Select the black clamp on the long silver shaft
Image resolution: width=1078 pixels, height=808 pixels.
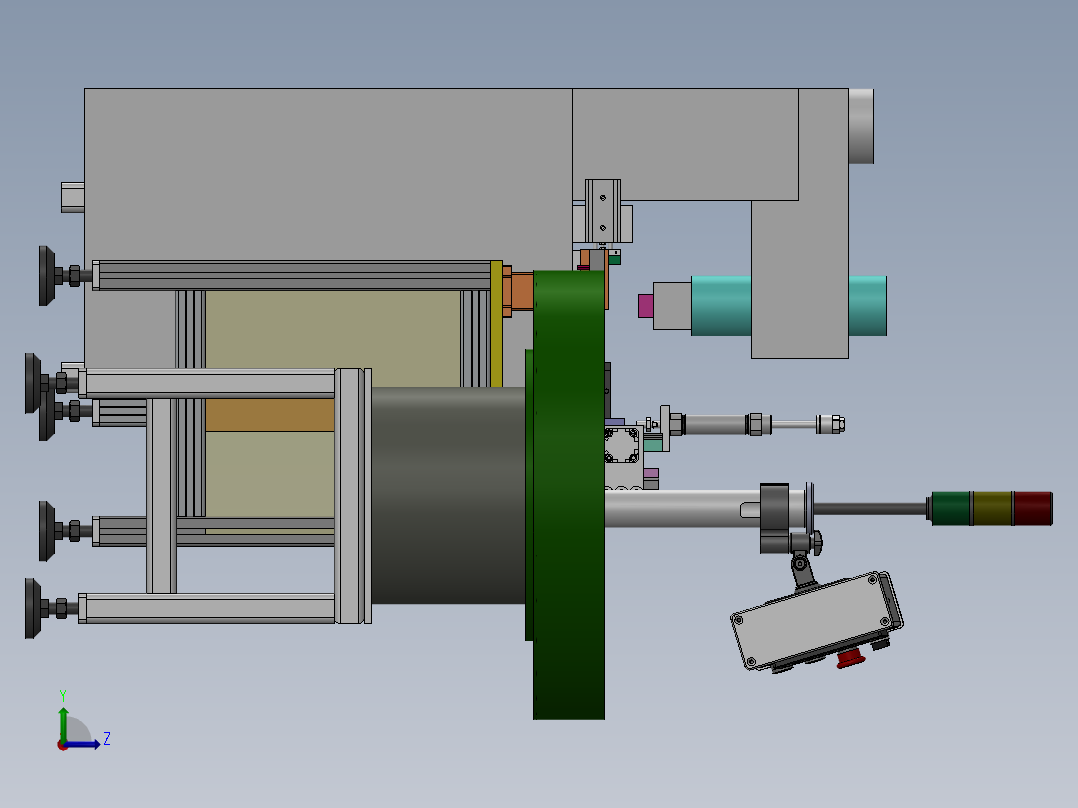[x=774, y=518]
